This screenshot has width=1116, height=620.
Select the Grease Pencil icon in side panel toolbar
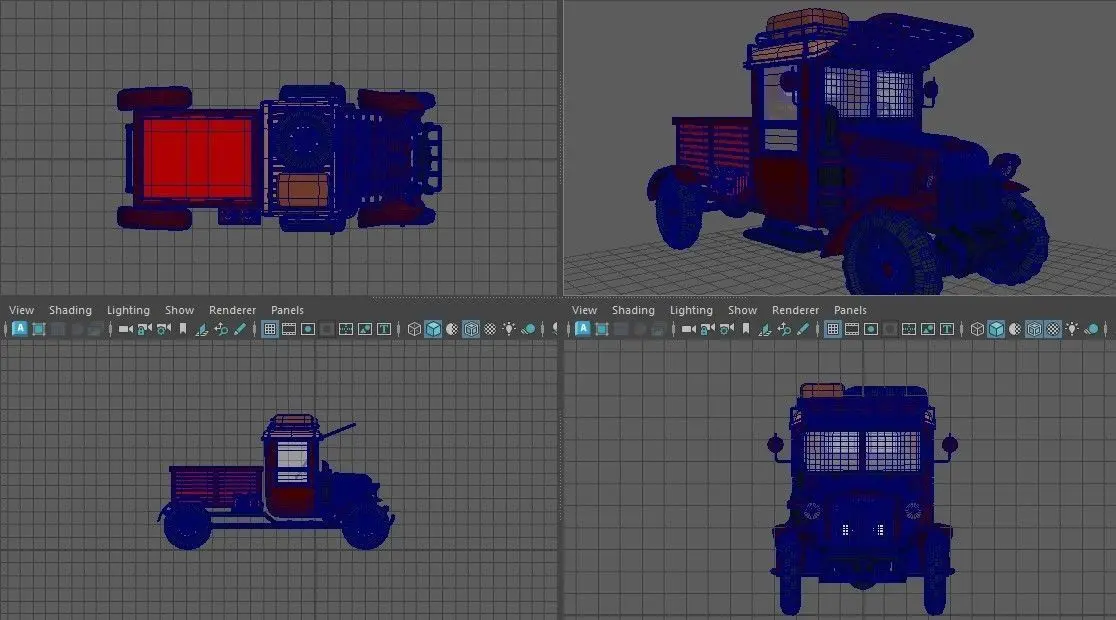click(240, 329)
